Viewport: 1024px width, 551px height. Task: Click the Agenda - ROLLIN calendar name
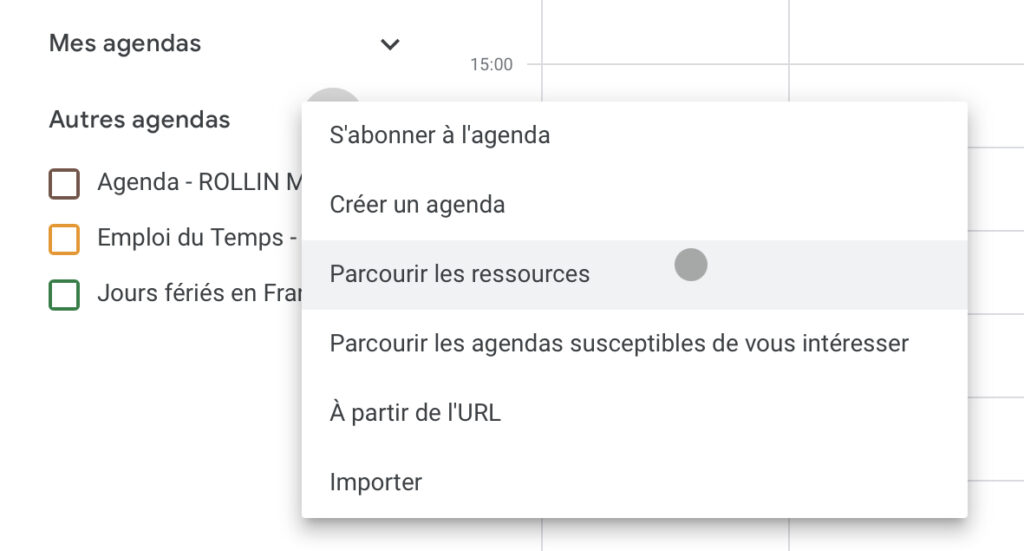[x=198, y=183]
